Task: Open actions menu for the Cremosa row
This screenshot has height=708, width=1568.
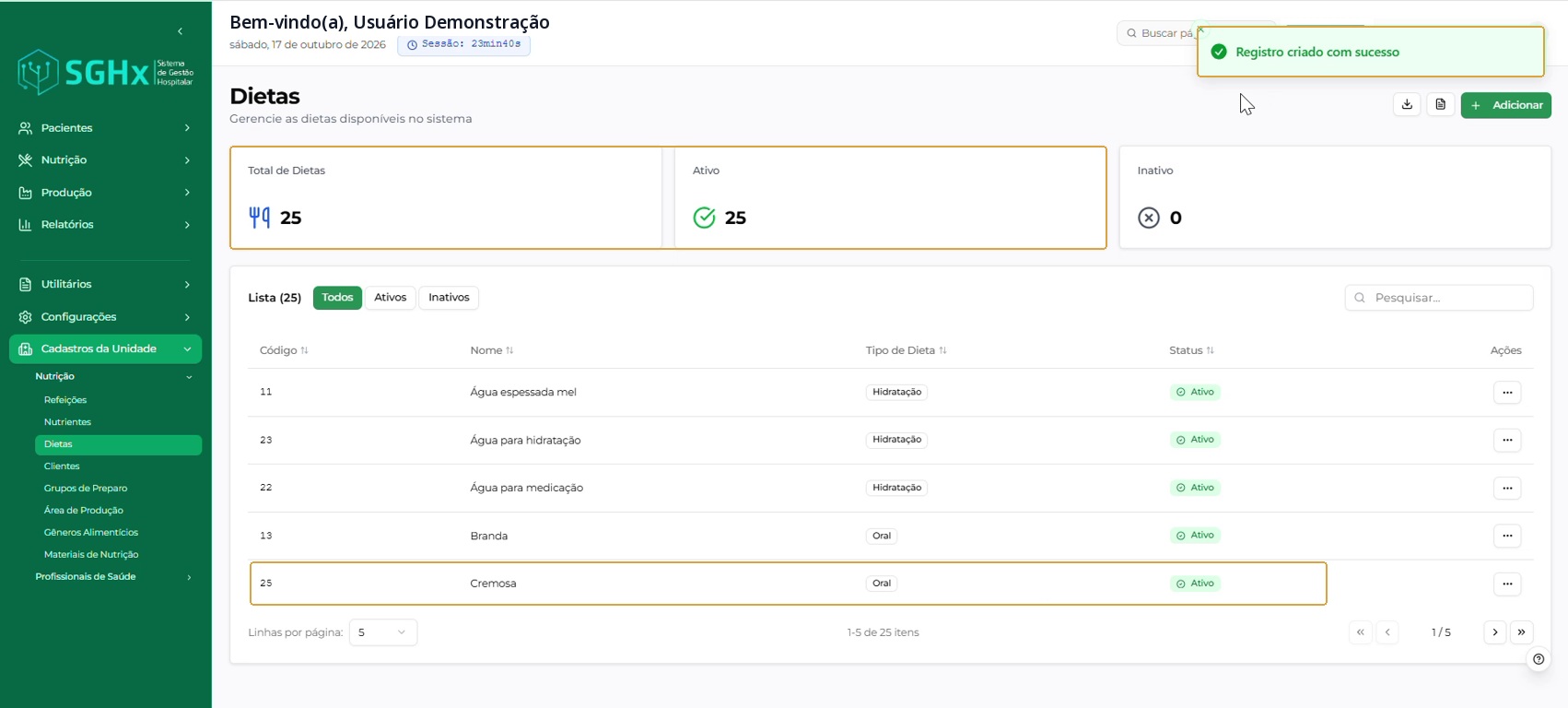Action: point(1507,584)
